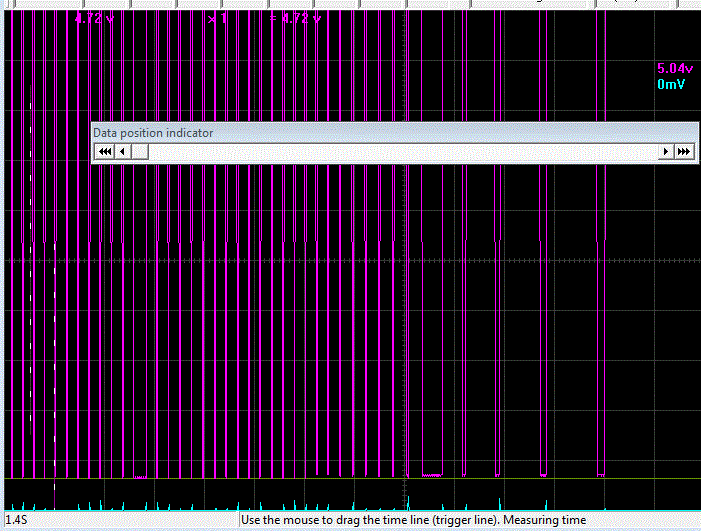Step data position left one increment
This screenshot has height=531, width=701.
[123, 152]
